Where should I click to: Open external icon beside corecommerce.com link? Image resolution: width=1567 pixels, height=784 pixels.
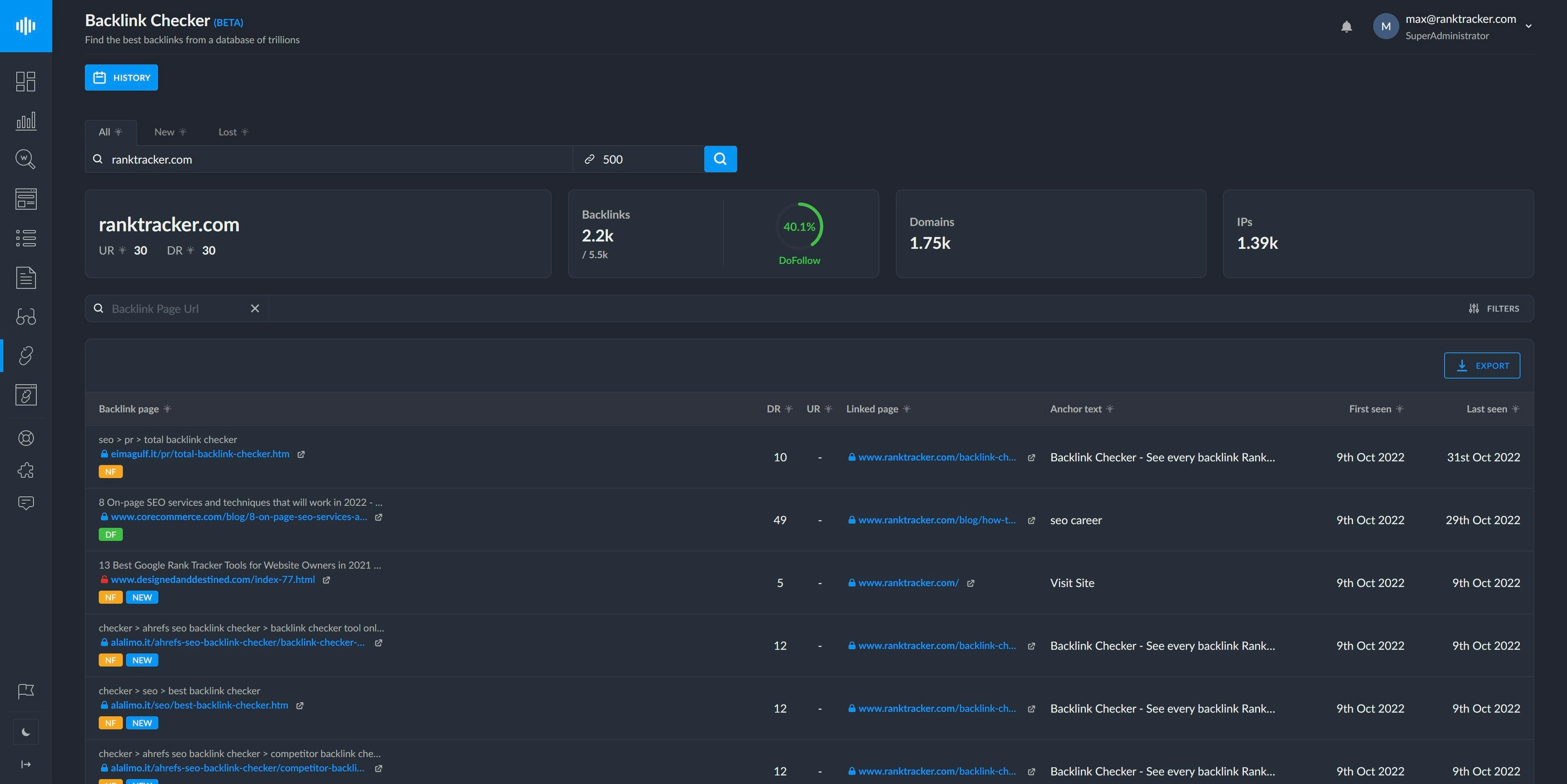click(x=378, y=517)
